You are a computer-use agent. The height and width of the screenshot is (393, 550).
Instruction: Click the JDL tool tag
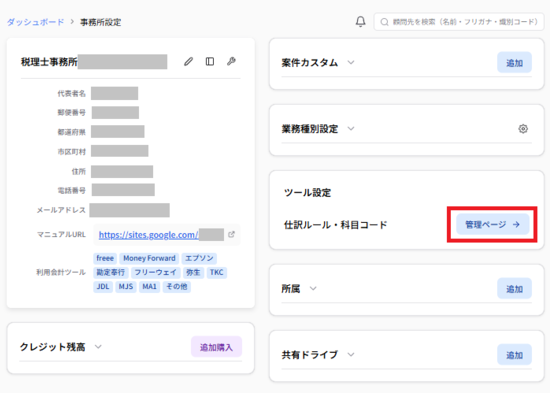(103, 287)
